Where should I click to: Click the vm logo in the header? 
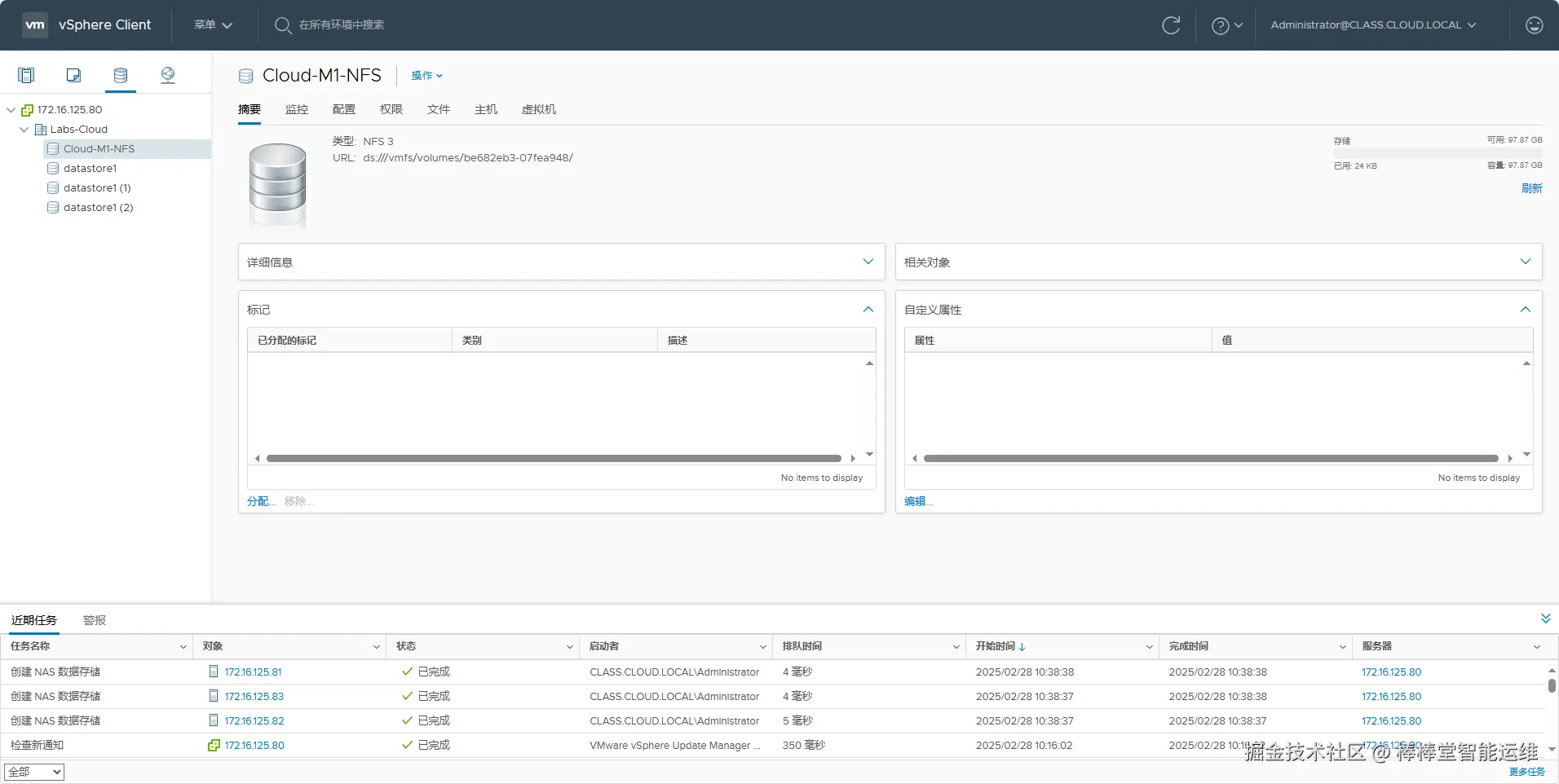coord(35,24)
